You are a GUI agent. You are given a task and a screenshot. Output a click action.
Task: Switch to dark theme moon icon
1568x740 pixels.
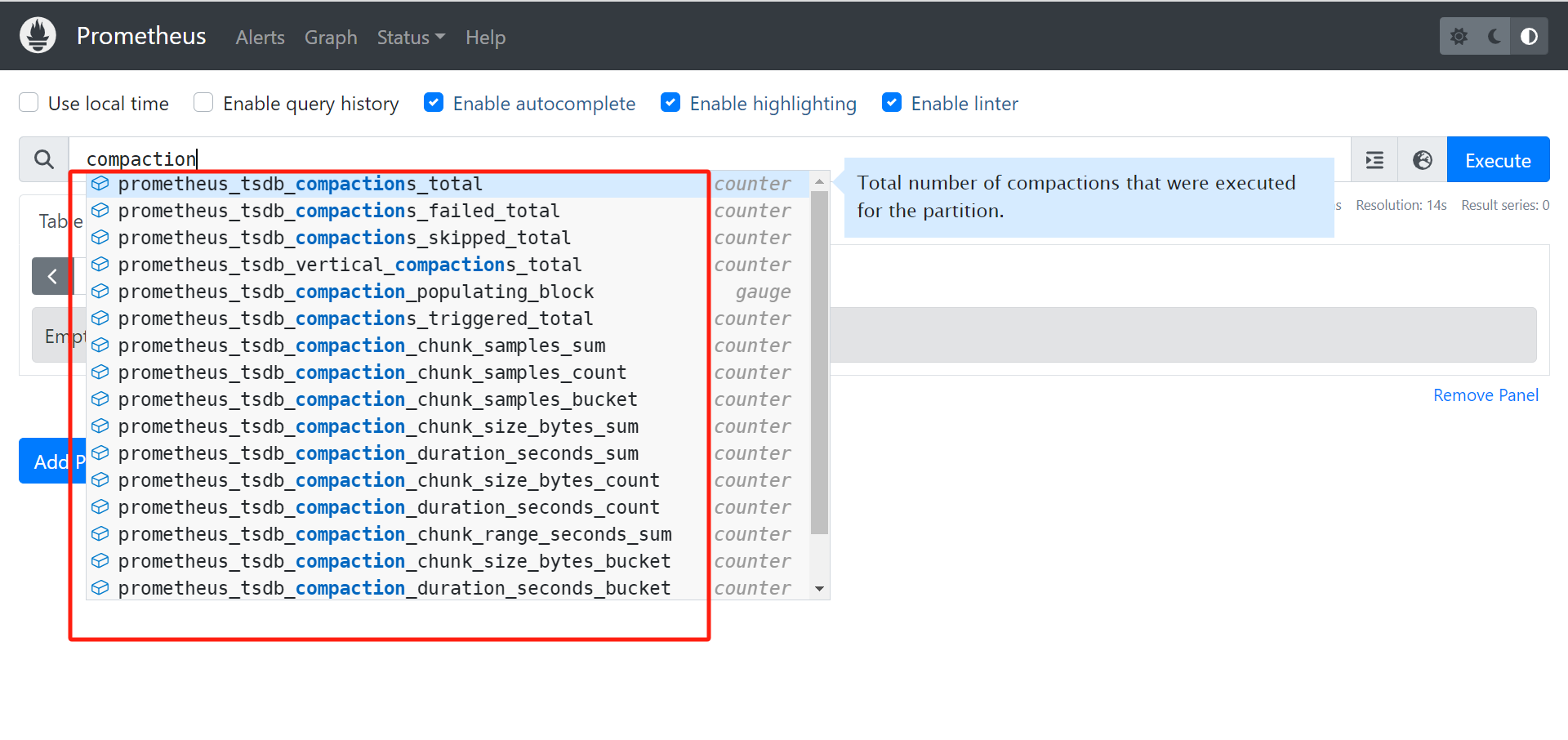pos(1494,37)
